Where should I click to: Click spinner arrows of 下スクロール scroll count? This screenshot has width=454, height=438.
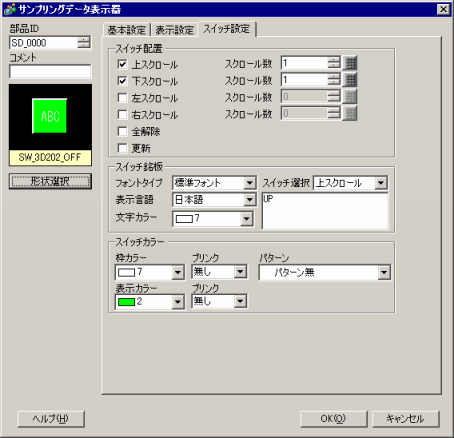334,80
